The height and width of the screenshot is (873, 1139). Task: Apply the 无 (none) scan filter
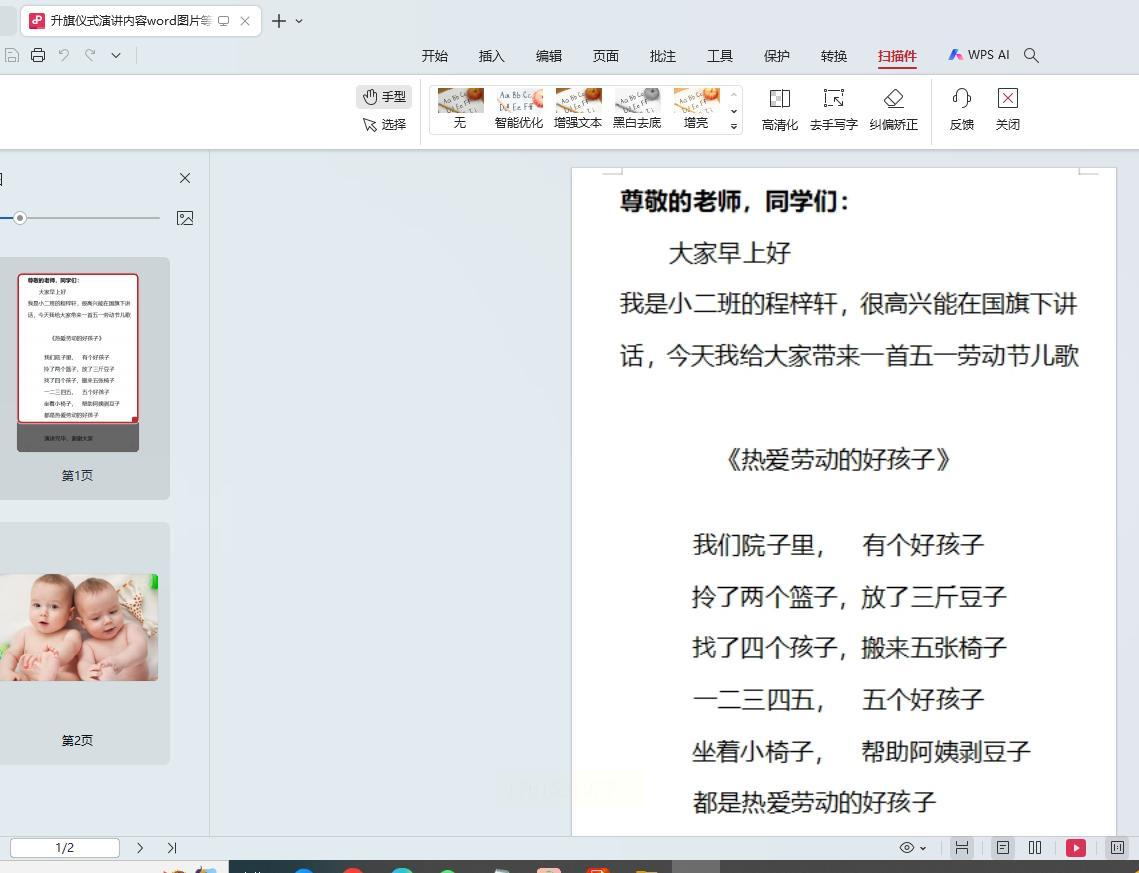coord(461,108)
